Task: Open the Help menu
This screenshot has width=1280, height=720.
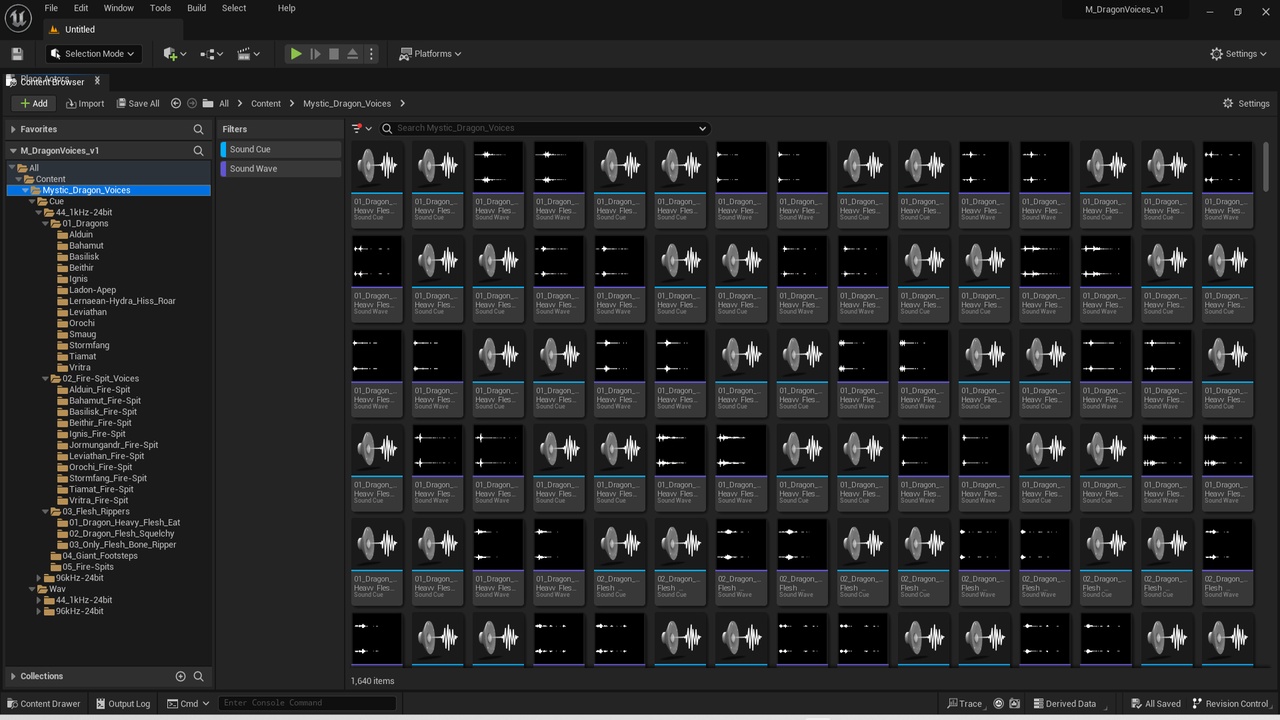Action: tap(286, 8)
